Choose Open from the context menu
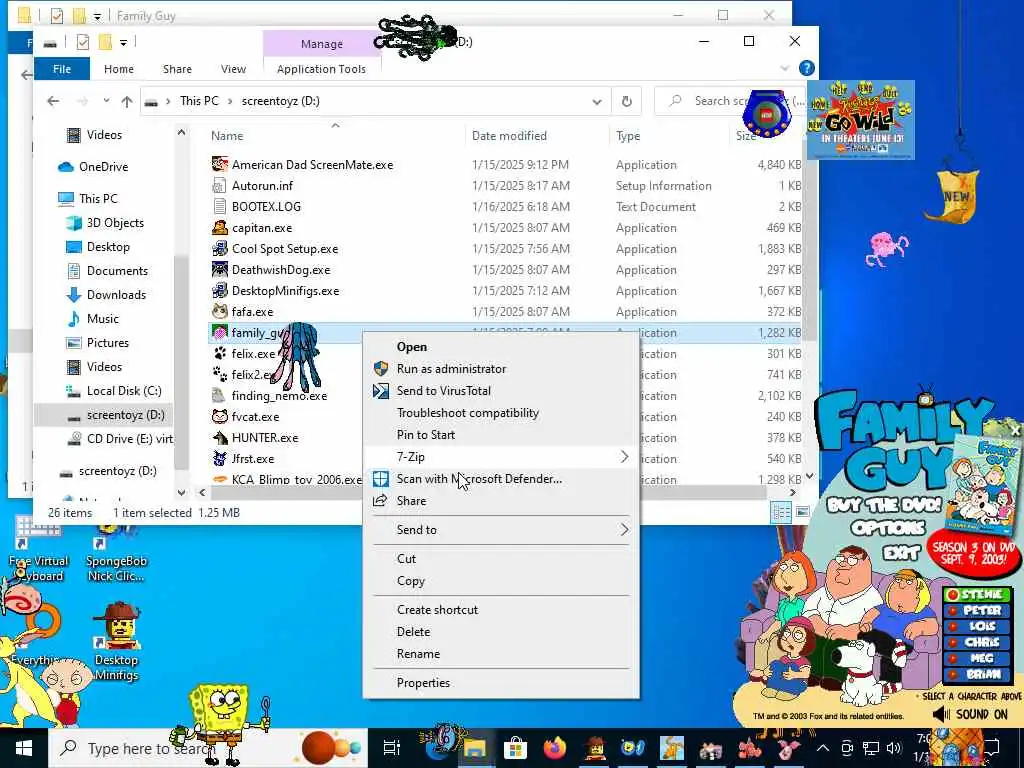The width and height of the screenshot is (1024, 768). click(x=411, y=347)
